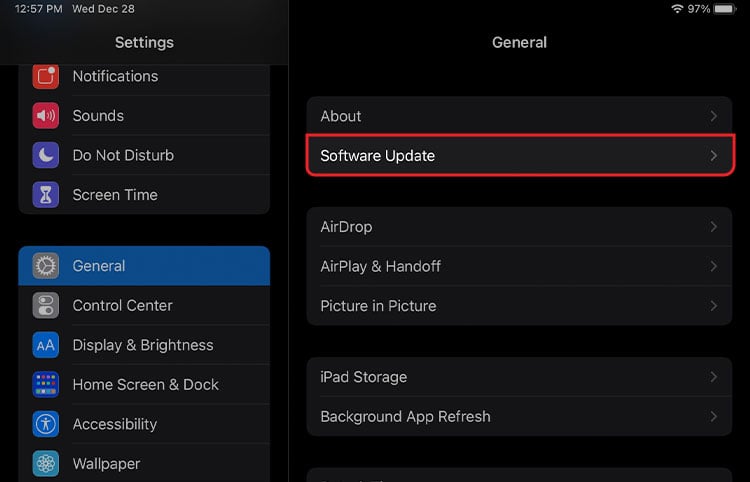Open AirPlay & Handoff settings
This screenshot has height=482, width=750.
tap(380, 266)
